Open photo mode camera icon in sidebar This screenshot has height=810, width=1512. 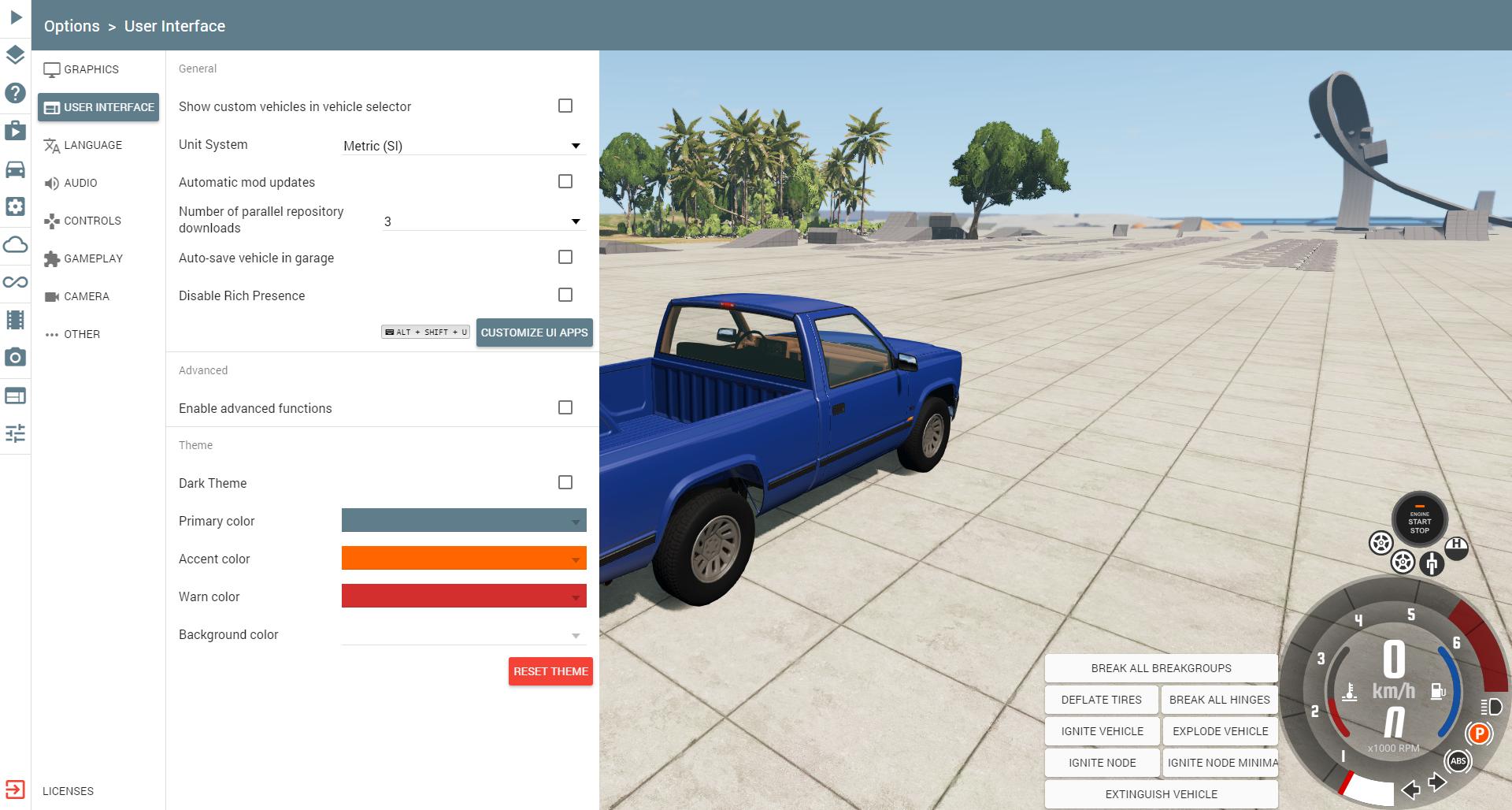click(x=16, y=357)
